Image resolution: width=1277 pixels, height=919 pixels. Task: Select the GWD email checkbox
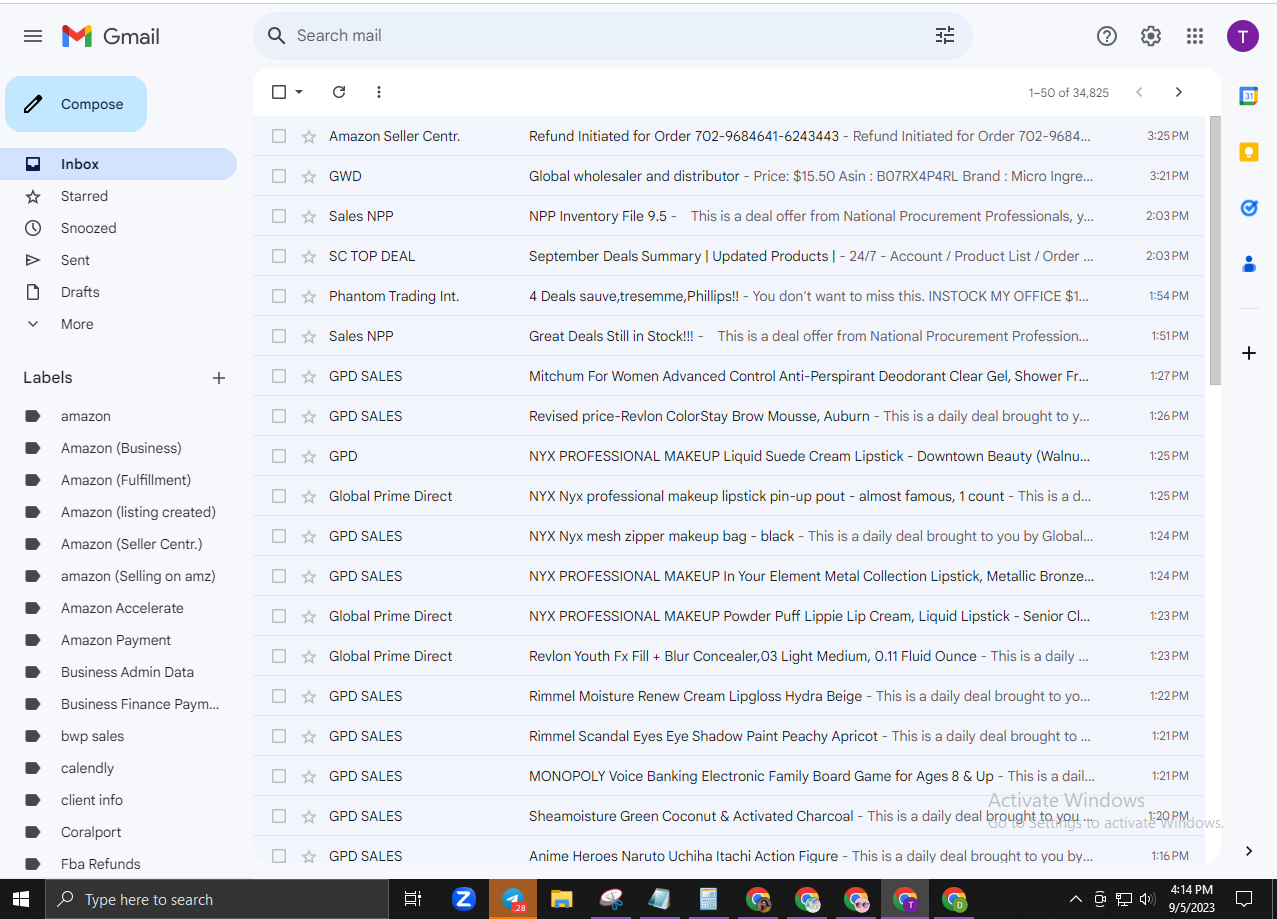click(279, 176)
